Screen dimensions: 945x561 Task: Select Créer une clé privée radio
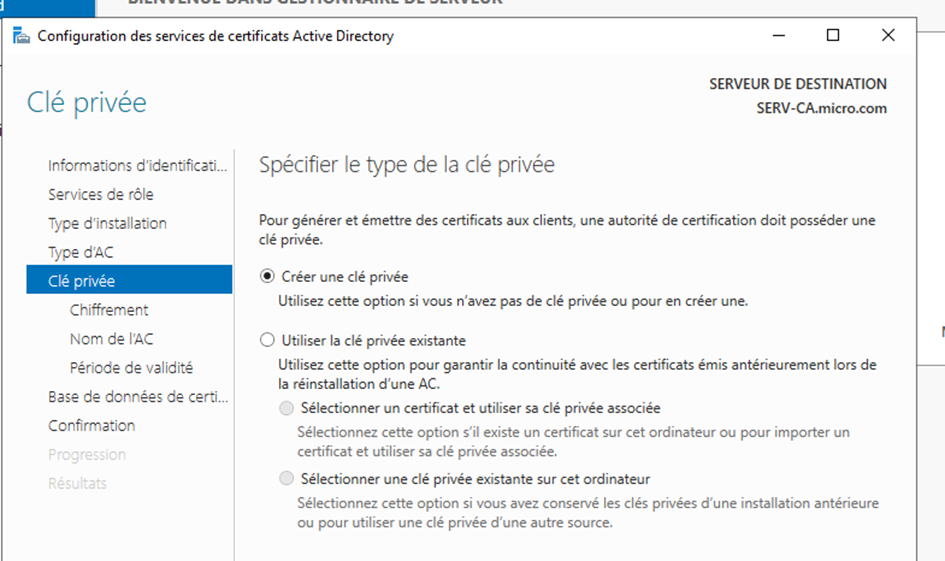267,277
